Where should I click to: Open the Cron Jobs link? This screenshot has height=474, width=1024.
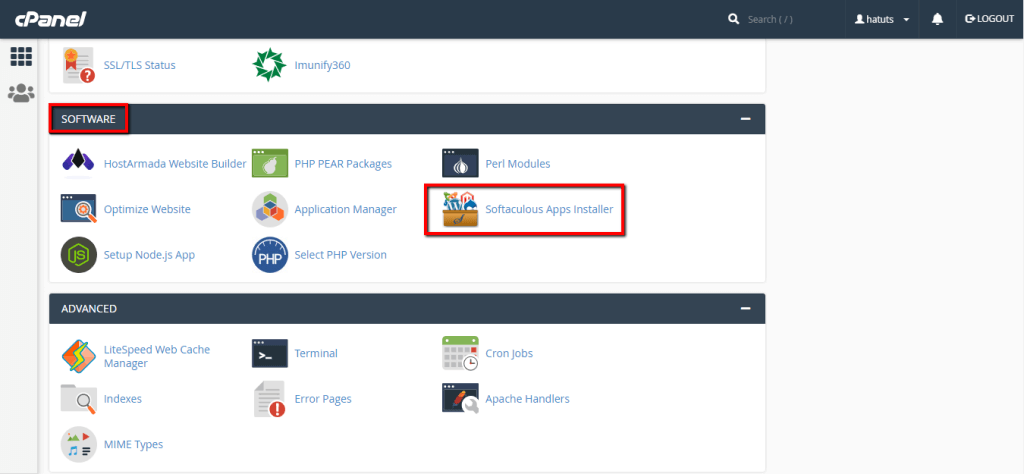(509, 353)
